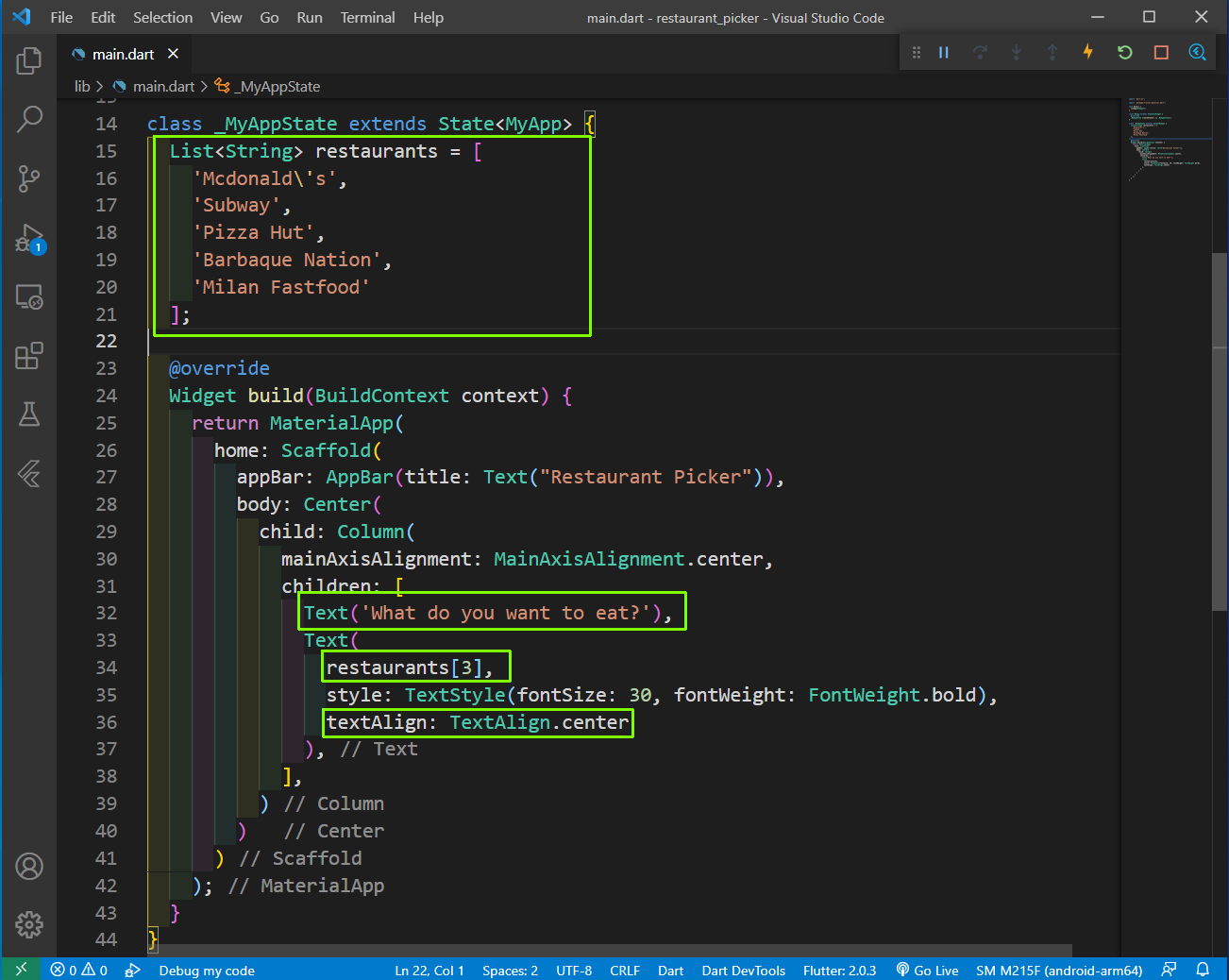Click the VS Code logo icon in title bar

21,17
